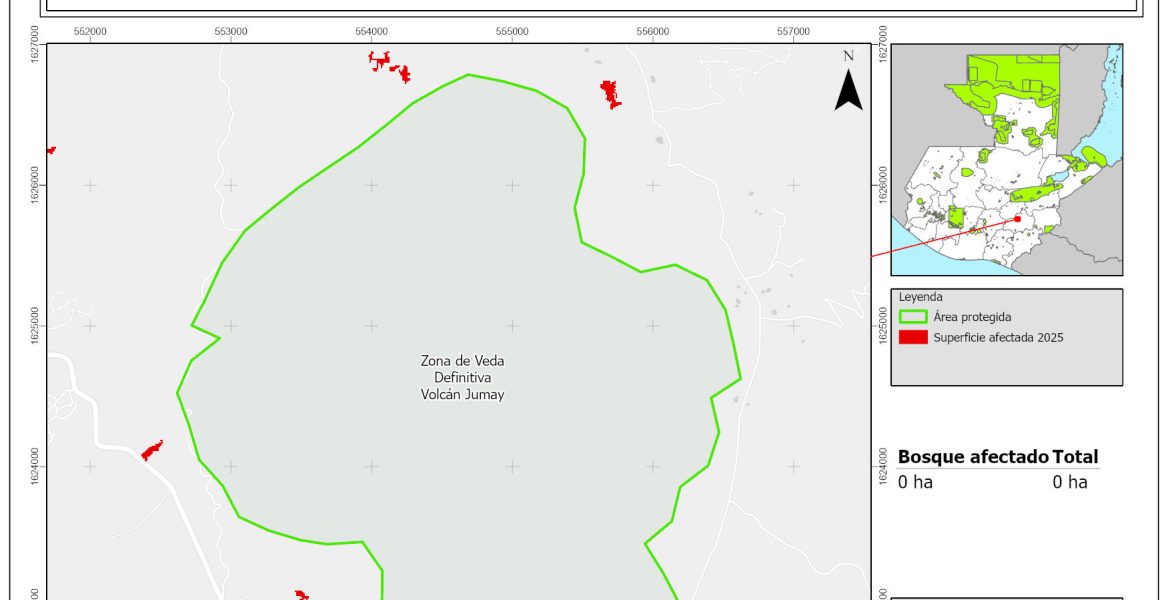The image size is (1170, 600).
Task: Click the Zona de Veda Definitiva Volcán Jumay label
Action: [462, 378]
